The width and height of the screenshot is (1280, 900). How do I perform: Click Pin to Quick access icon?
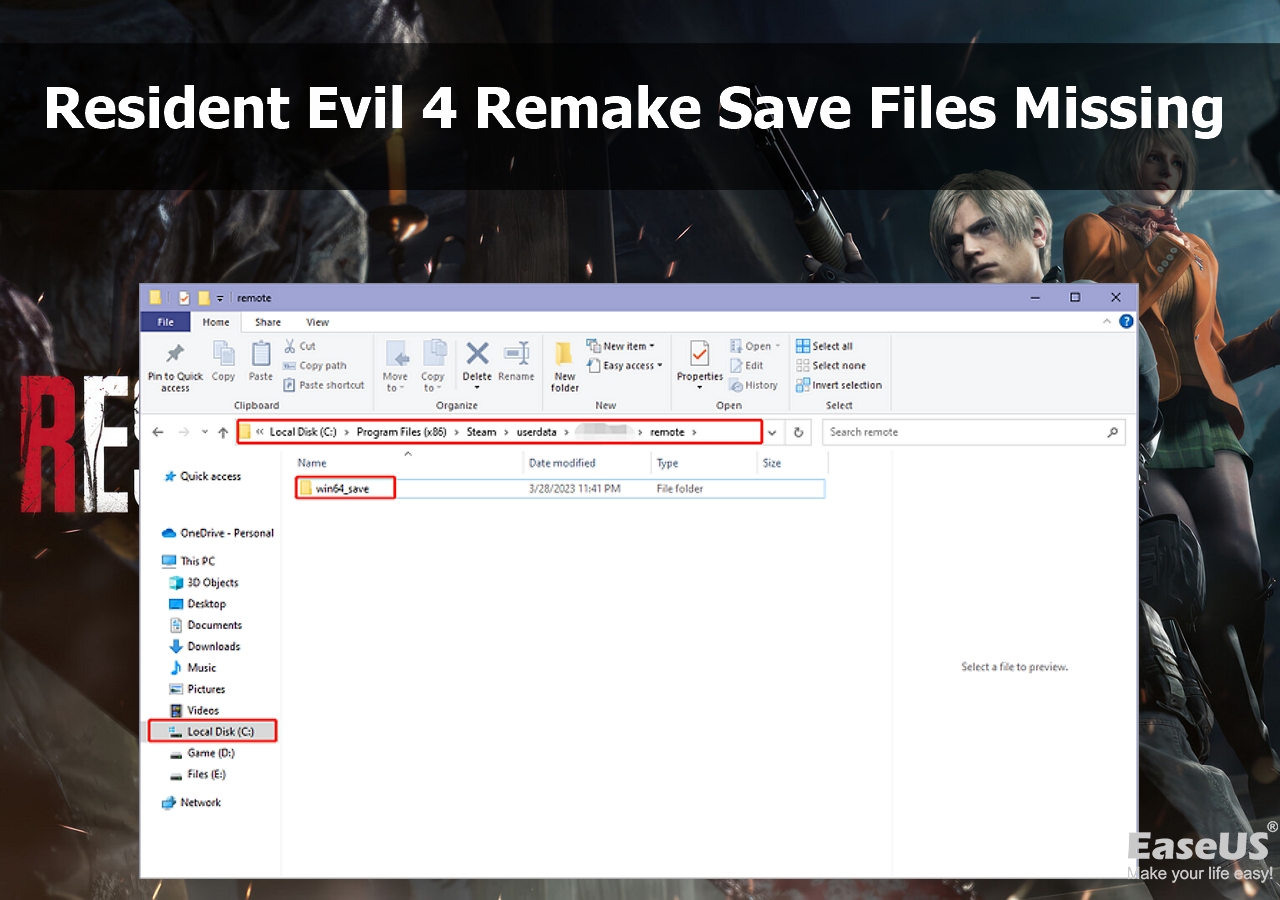pyautogui.click(x=175, y=355)
